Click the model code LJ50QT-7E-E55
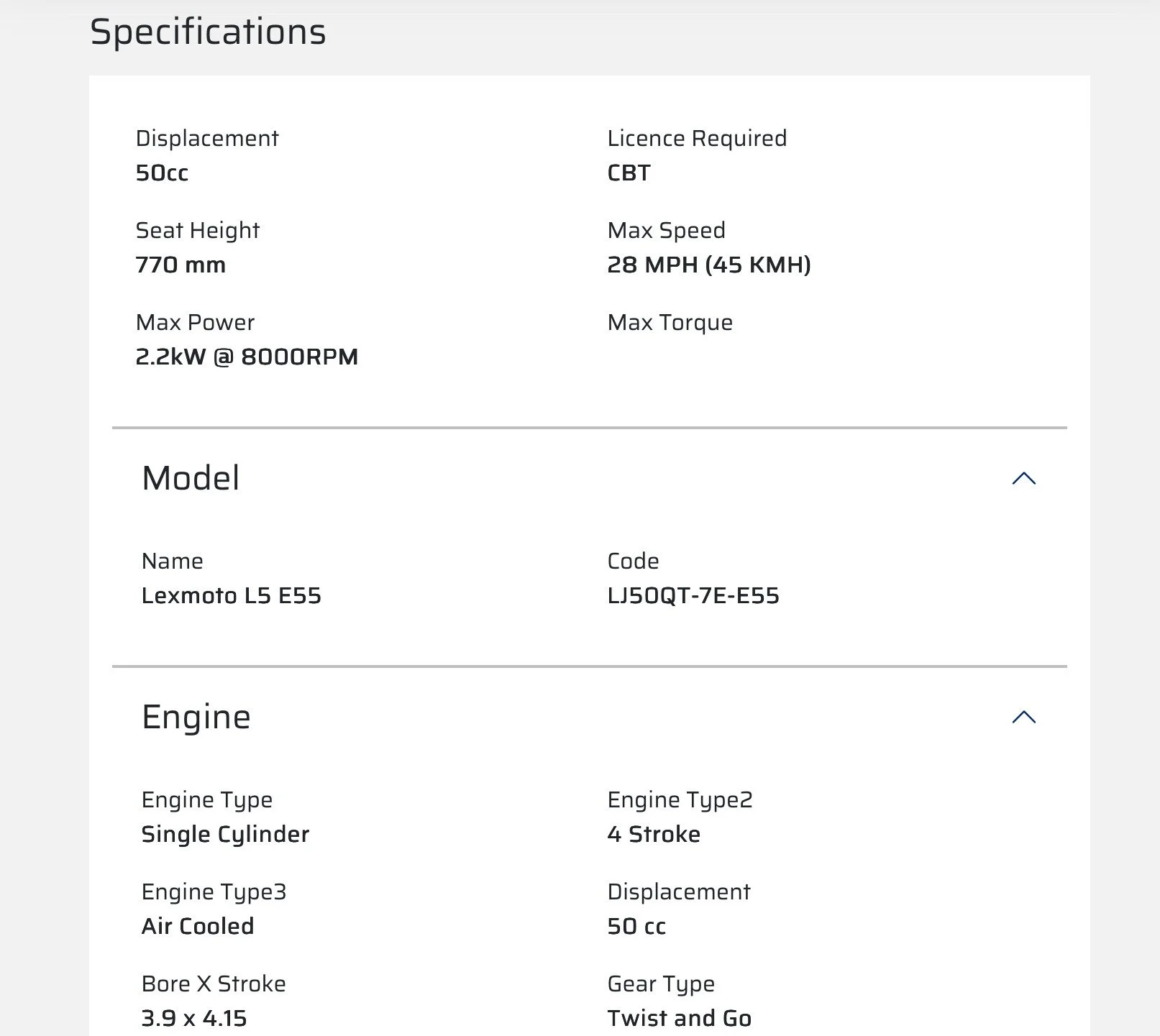The width and height of the screenshot is (1160, 1036). coord(693,596)
